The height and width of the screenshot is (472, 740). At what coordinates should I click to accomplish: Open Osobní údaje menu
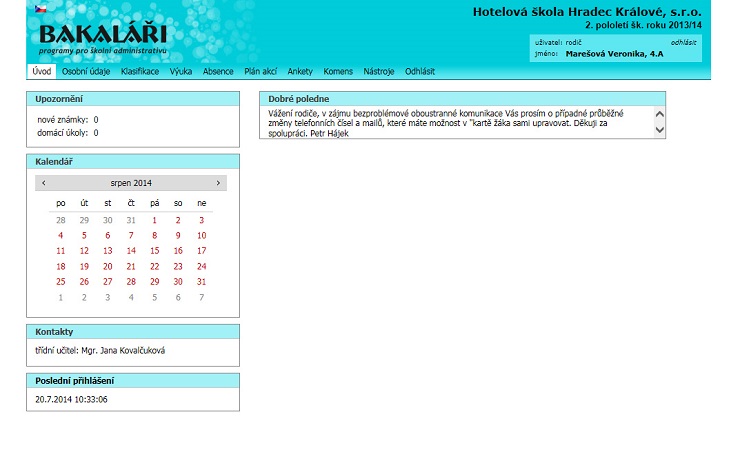tap(86, 71)
